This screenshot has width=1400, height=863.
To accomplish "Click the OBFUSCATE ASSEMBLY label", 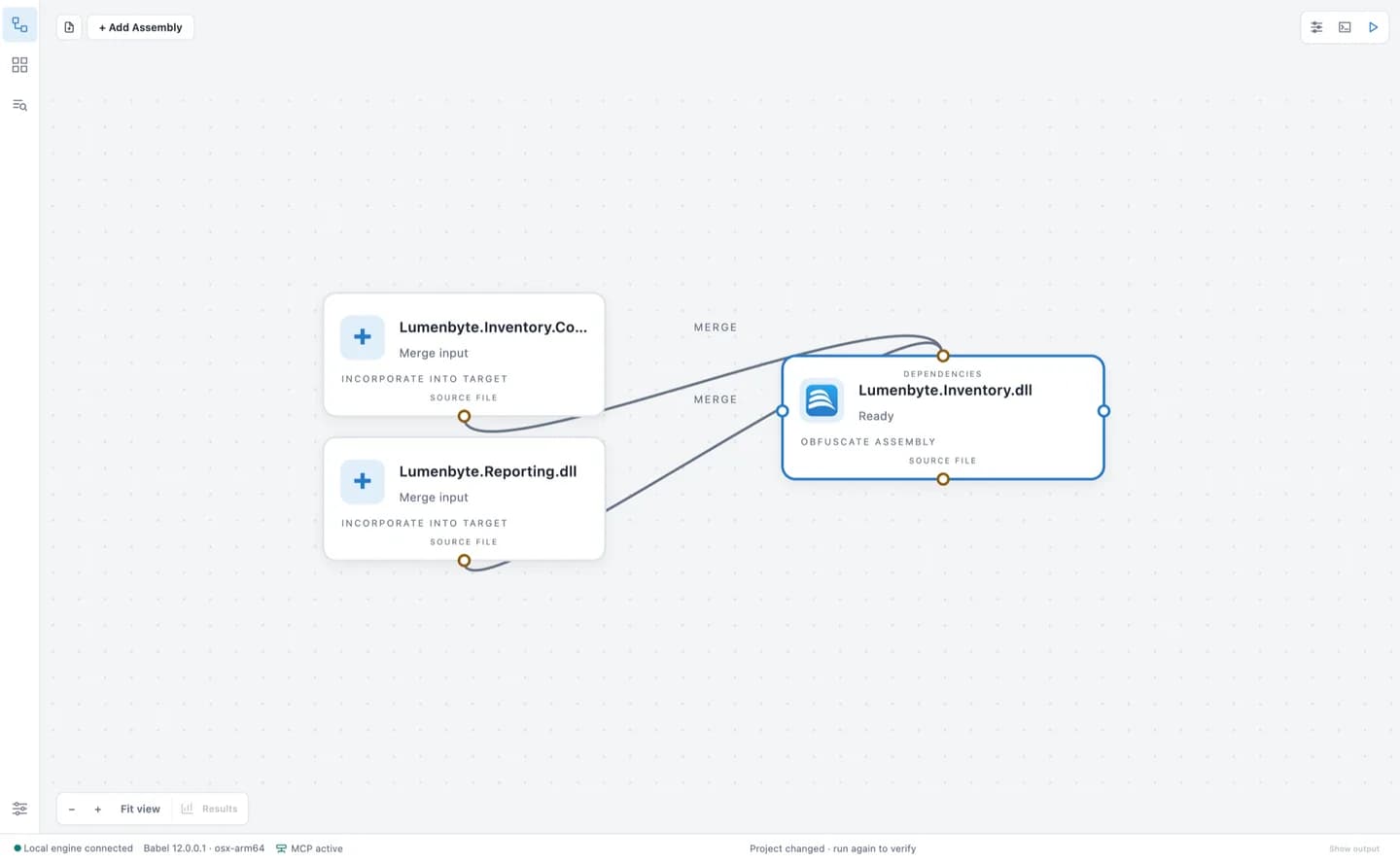I will (868, 442).
